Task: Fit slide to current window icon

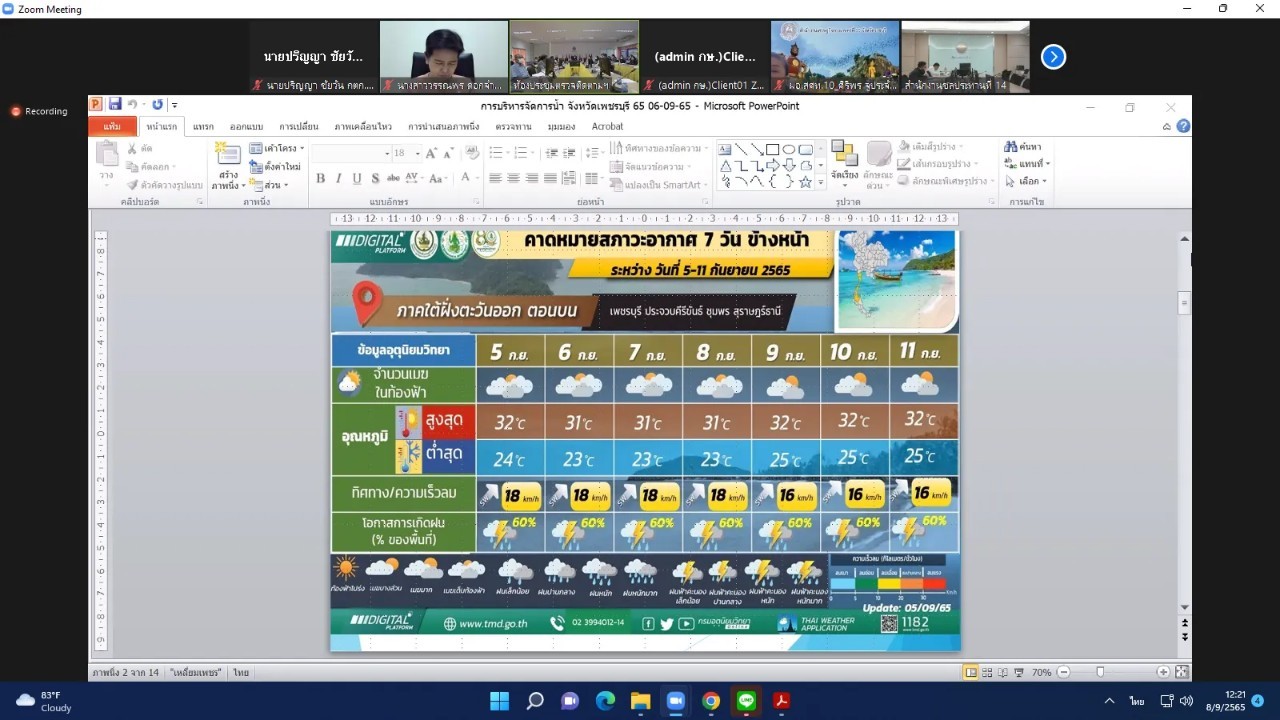Action: pos(1182,672)
